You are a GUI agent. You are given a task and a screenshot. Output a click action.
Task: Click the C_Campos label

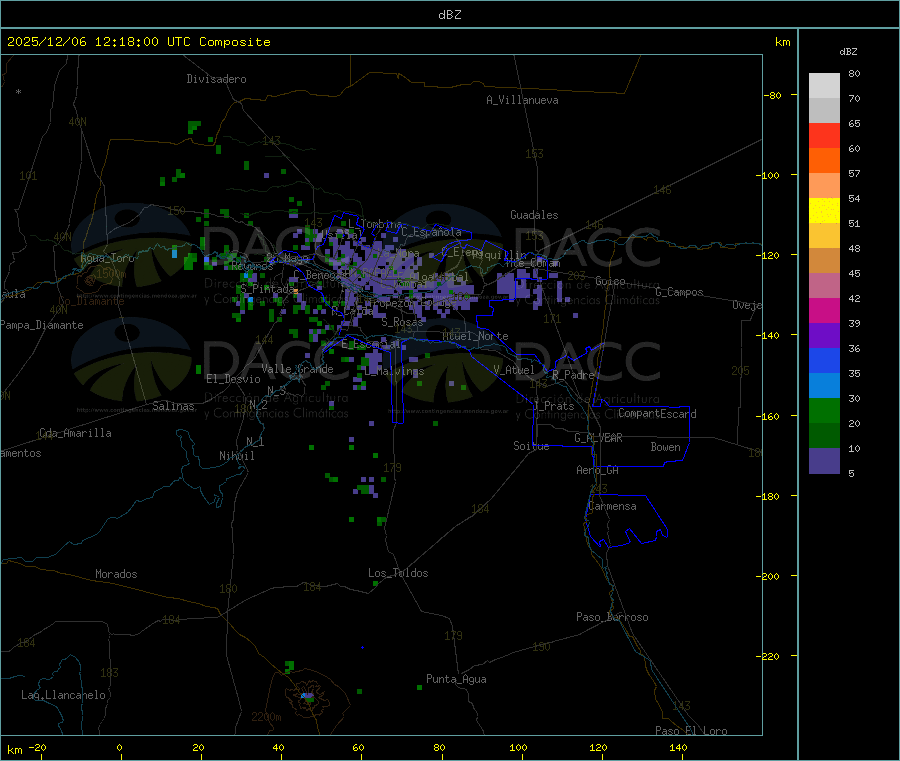point(679,292)
